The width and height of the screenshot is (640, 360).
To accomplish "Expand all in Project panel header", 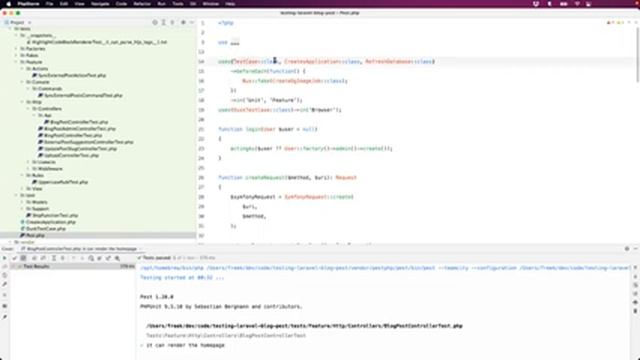I will 164,22.
